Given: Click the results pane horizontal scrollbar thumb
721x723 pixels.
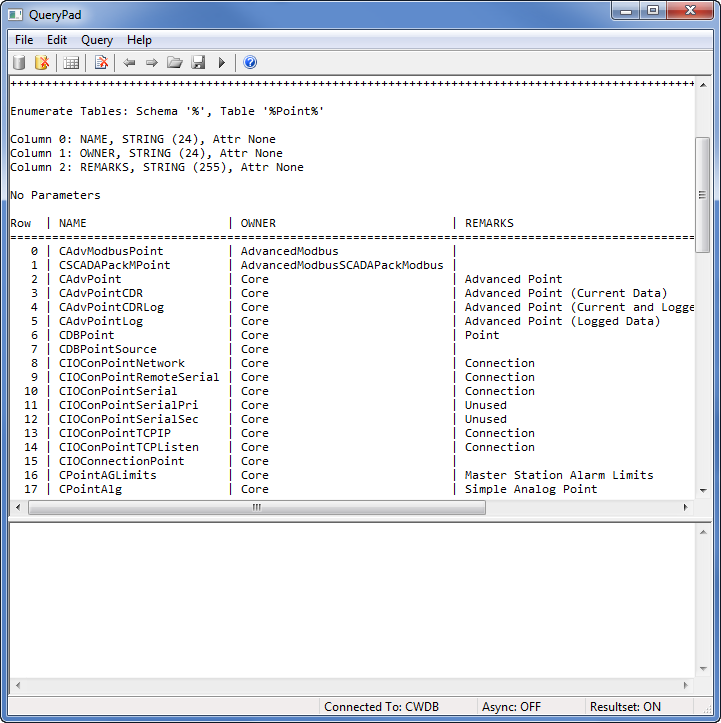Looking at the screenshot, I should pos(256,507).
